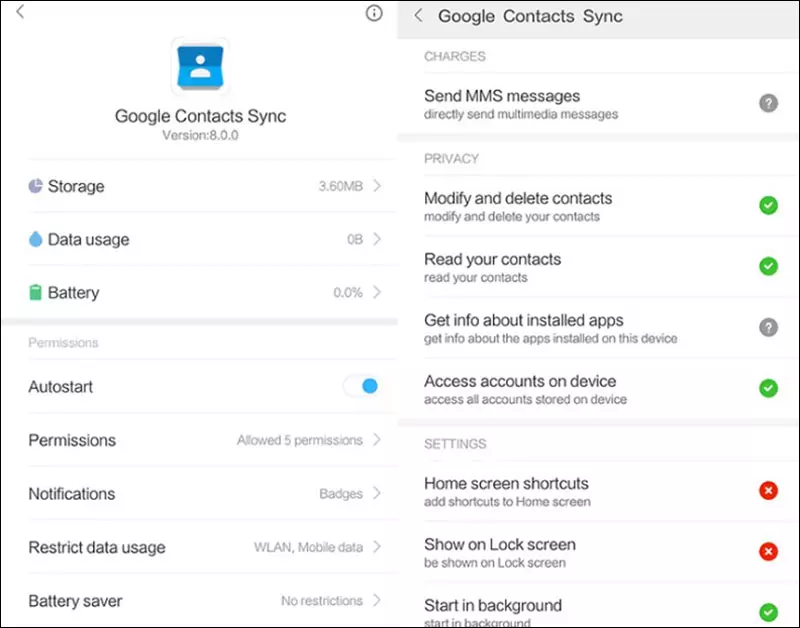This screenshot has width=800, height=628.
Task: Tap the WLAN, Mobile data value
Action: point(308,547)
